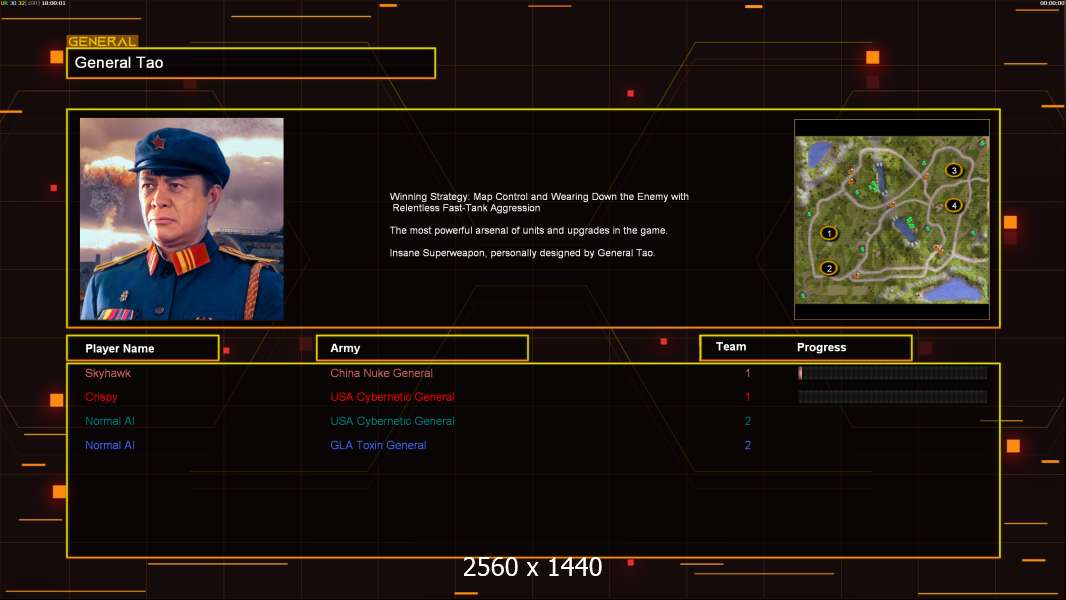Click the GENERAL label above the name
The height and width of the screenshot is (600, 1066).
(x=102, y=41)
